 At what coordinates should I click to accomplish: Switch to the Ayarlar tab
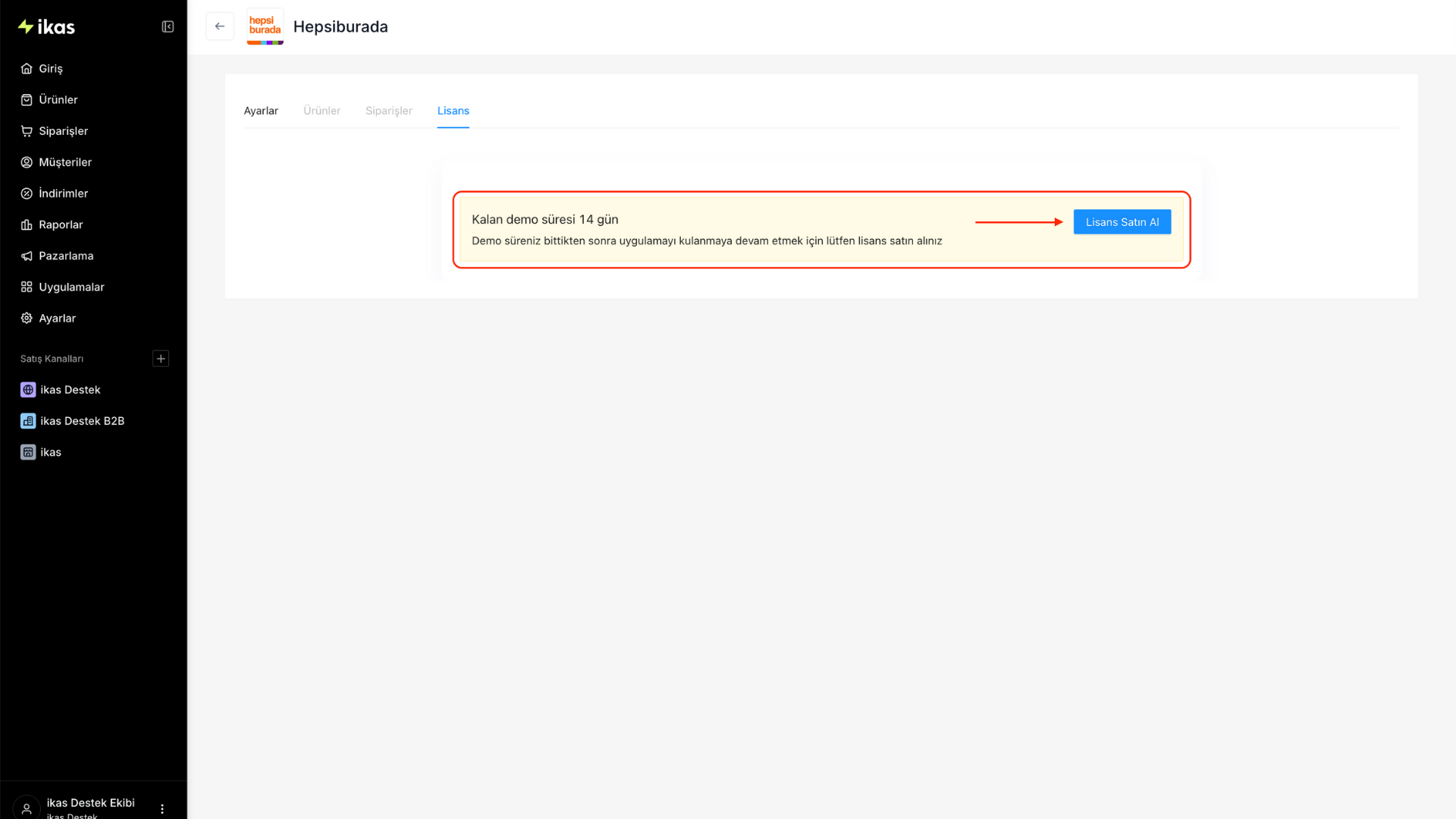tap(261, 111)
